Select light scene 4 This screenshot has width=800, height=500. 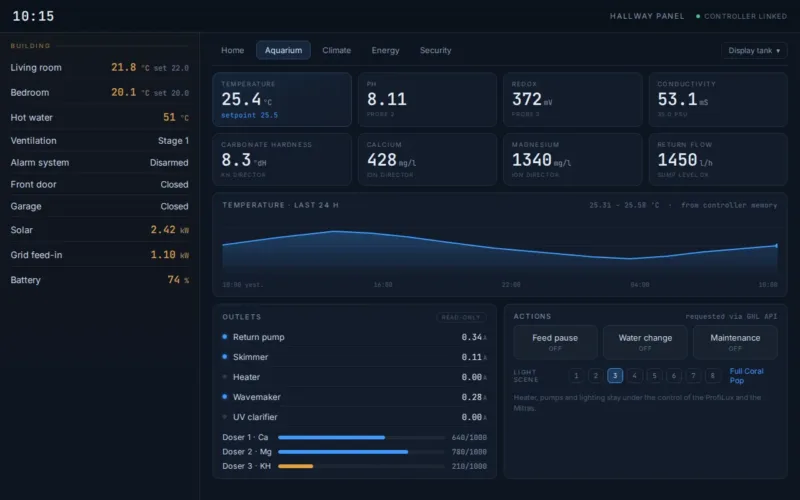[634, 376]
